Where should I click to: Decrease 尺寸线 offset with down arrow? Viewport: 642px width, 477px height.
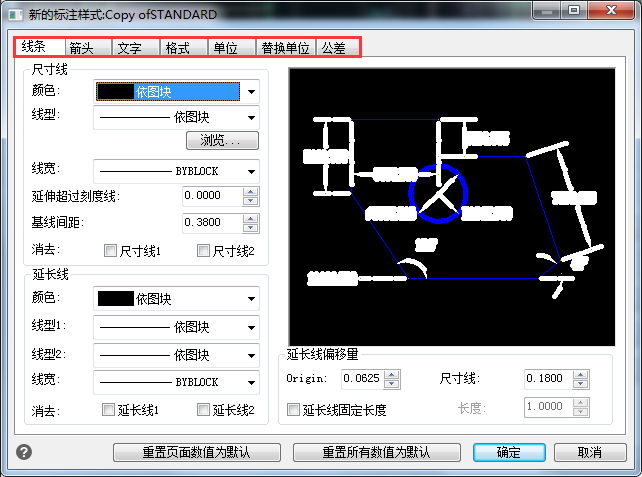coord(581,383)
